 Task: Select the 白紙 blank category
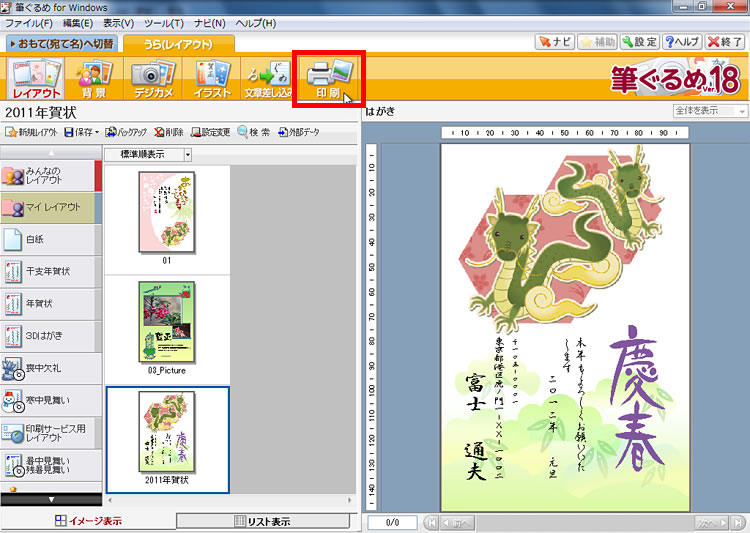pos(51,240)
